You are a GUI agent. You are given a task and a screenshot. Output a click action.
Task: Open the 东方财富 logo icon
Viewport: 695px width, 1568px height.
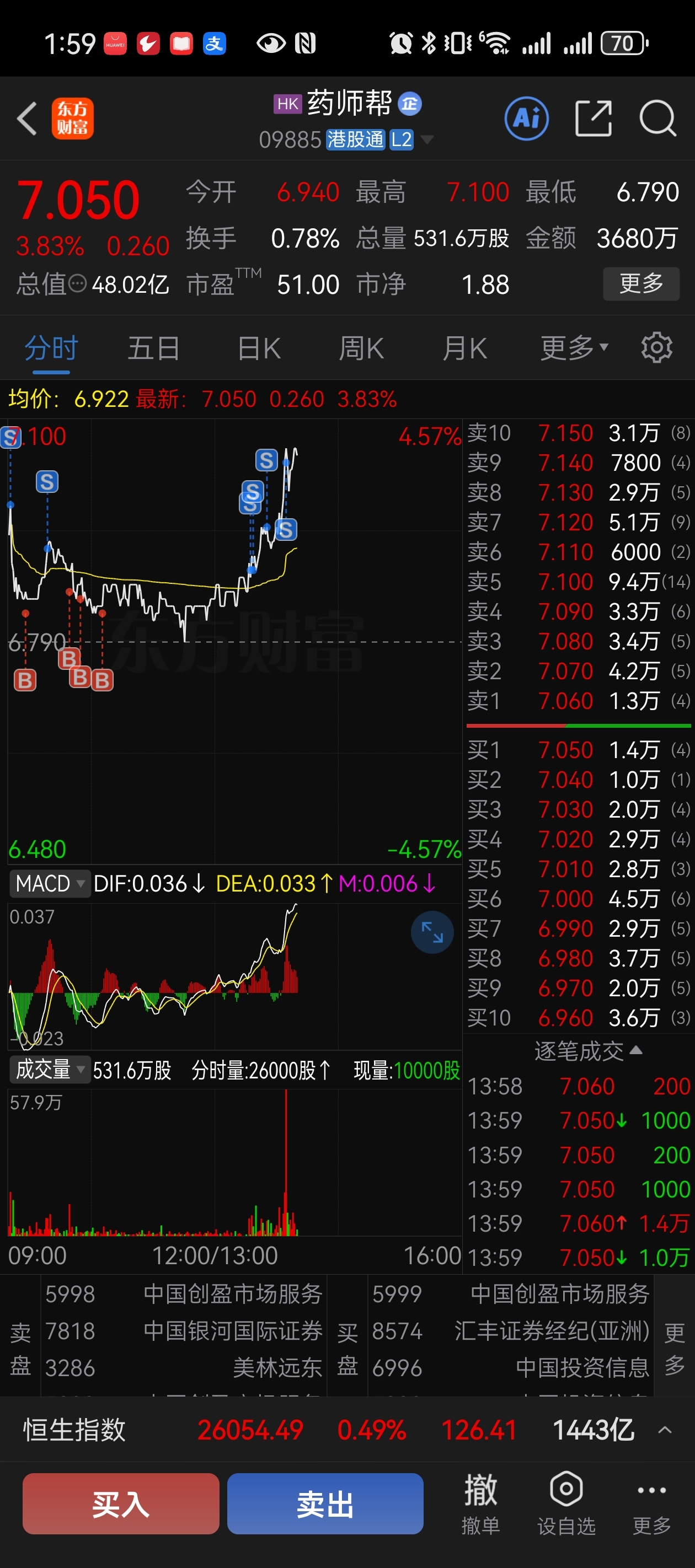tap(72, 118)
